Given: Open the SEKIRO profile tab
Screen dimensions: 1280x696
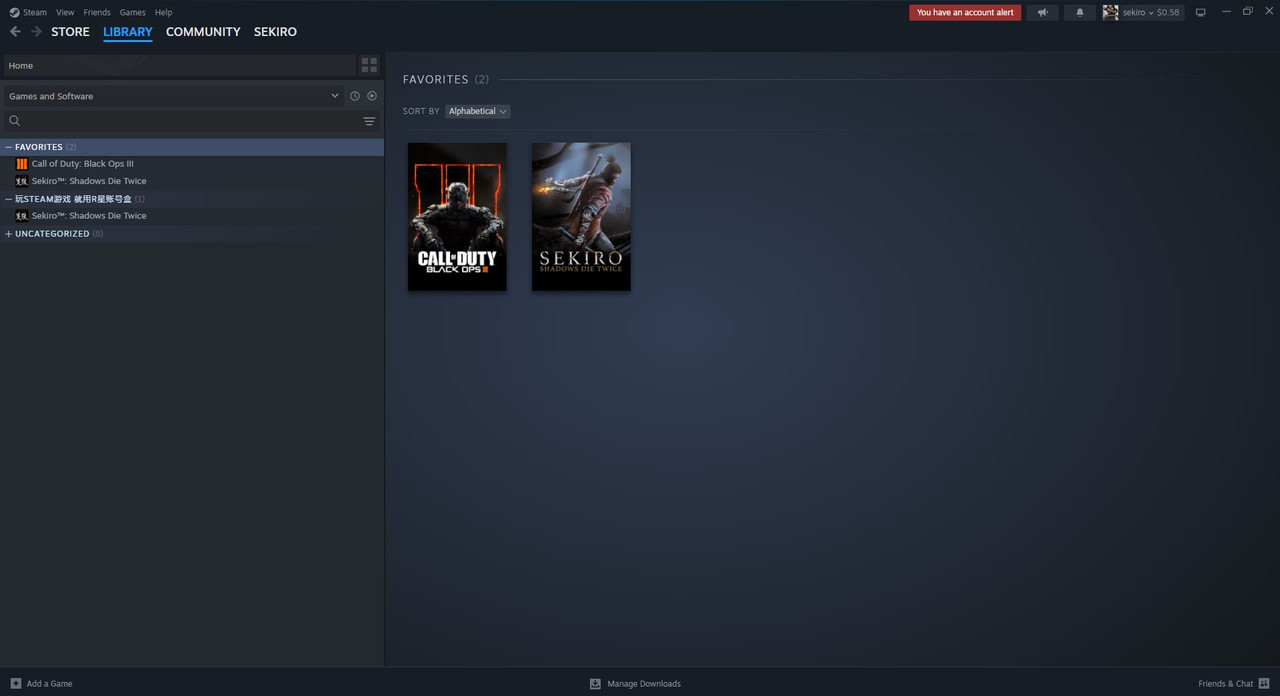Looking at the screenshot, I should [x=275, y=32].
